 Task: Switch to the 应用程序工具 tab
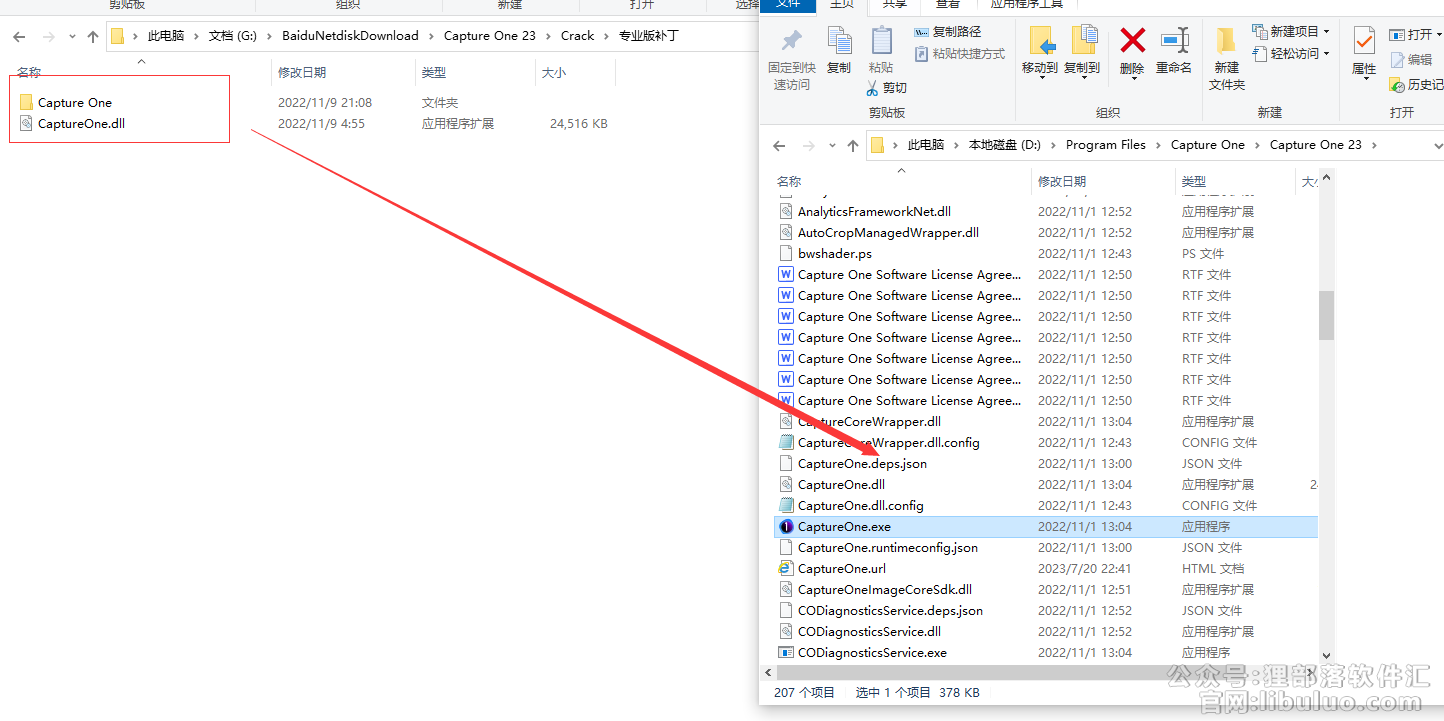(x=1027, y=5)
